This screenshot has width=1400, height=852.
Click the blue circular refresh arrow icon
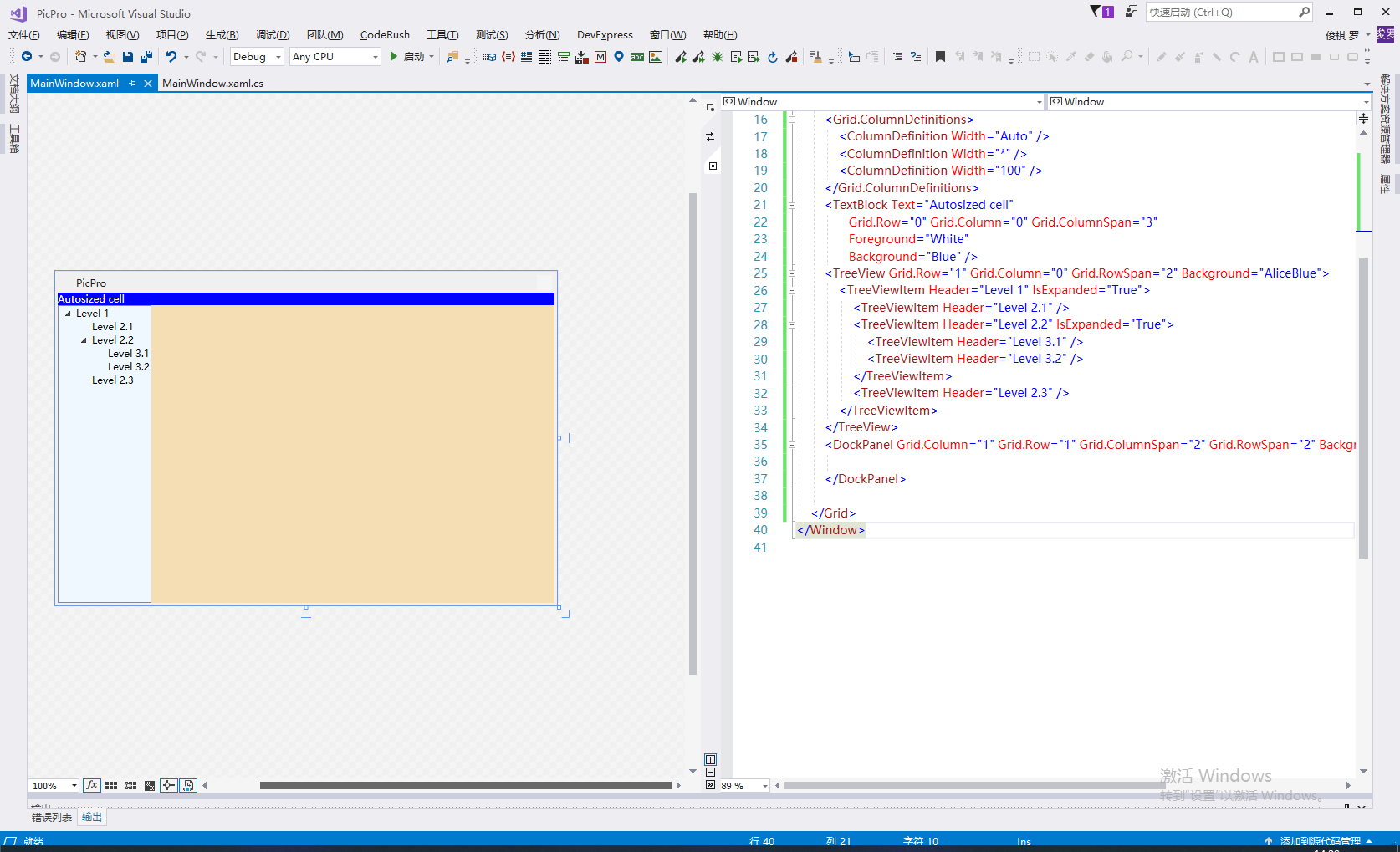point(773,57)
